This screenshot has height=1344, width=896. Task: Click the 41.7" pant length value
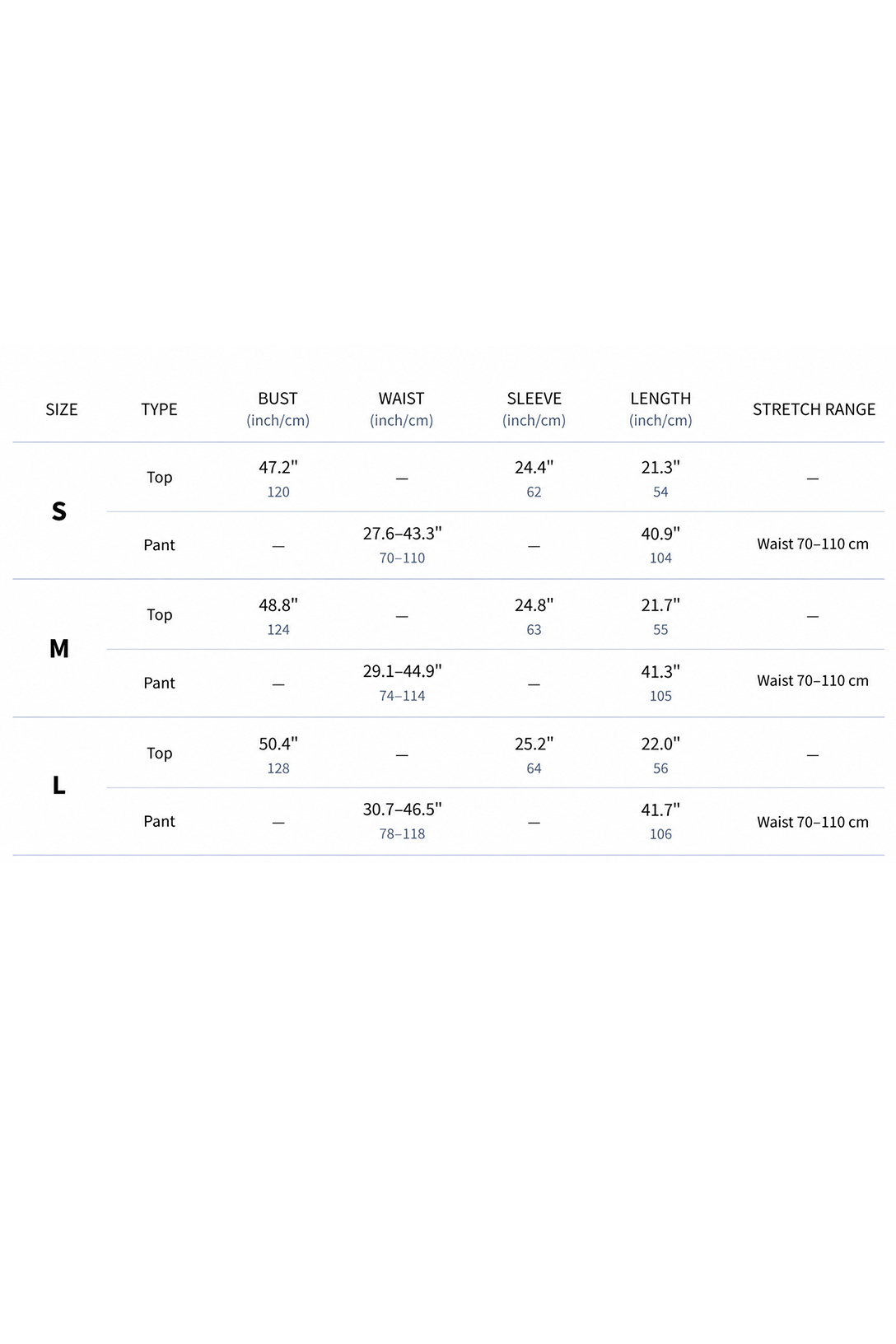[x=660, y=810]
